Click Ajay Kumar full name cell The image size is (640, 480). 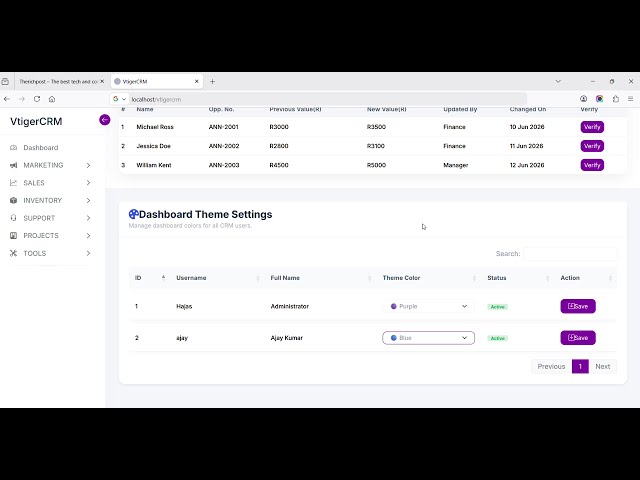[x=287, y=338]
